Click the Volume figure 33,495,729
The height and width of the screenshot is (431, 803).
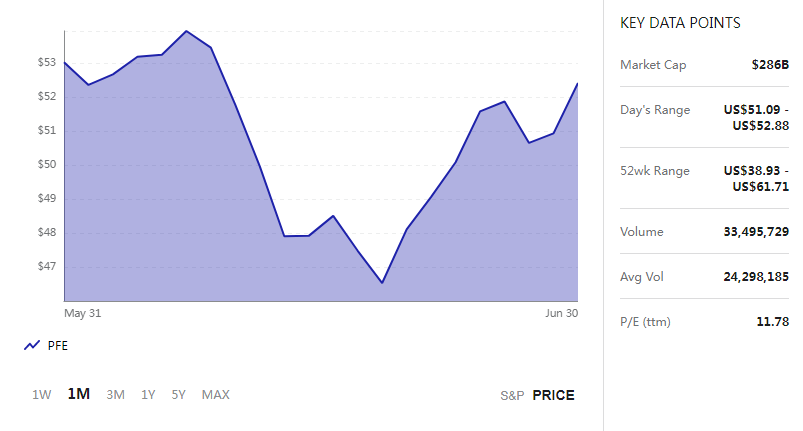756,232
